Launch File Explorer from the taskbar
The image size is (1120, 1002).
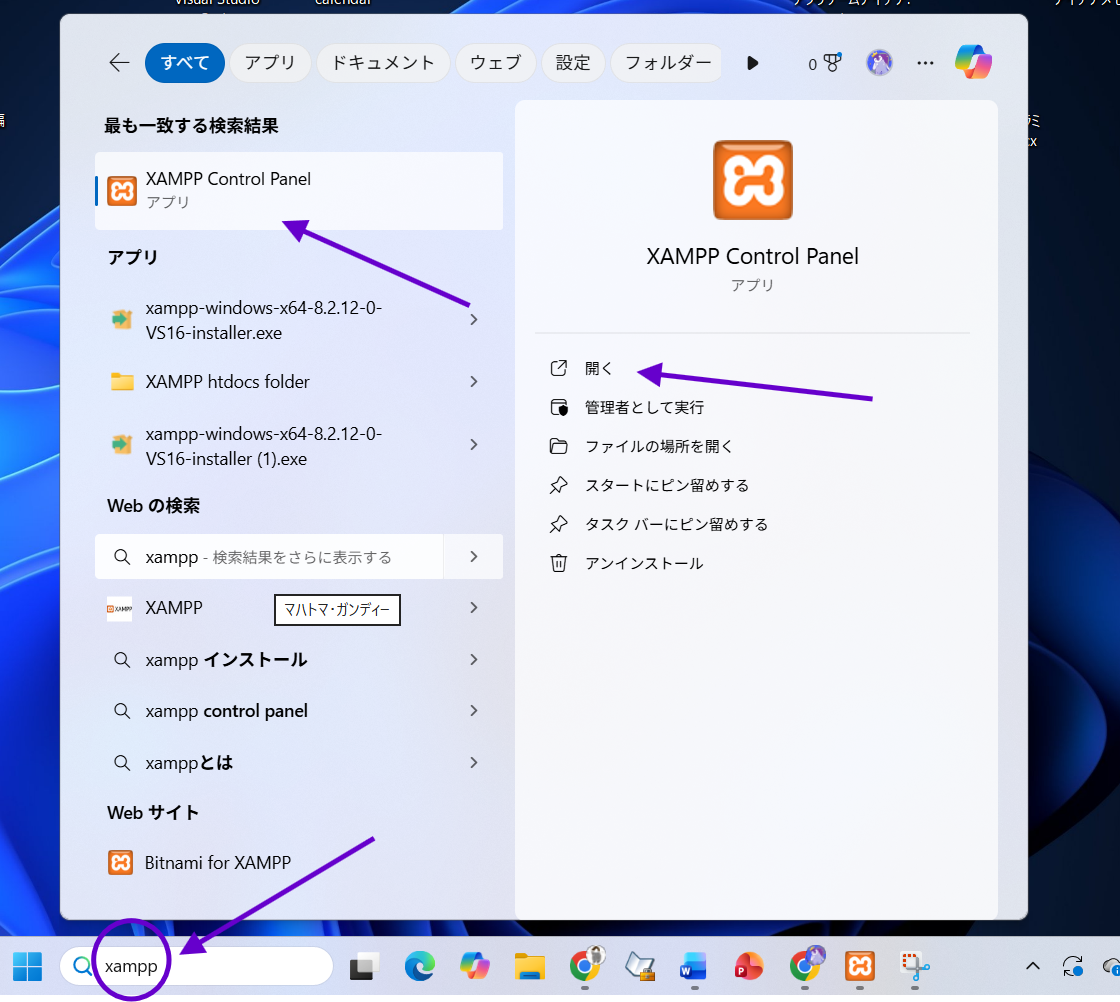[x=529, y=966]
